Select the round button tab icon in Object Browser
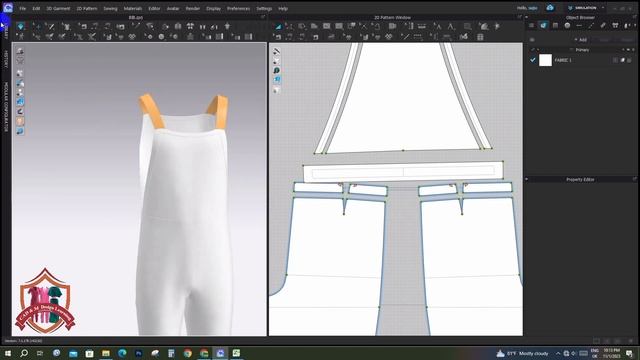Image resolution: width=640 pixels, height=360 pixels. pyautogui.click(x=567, y=26)
